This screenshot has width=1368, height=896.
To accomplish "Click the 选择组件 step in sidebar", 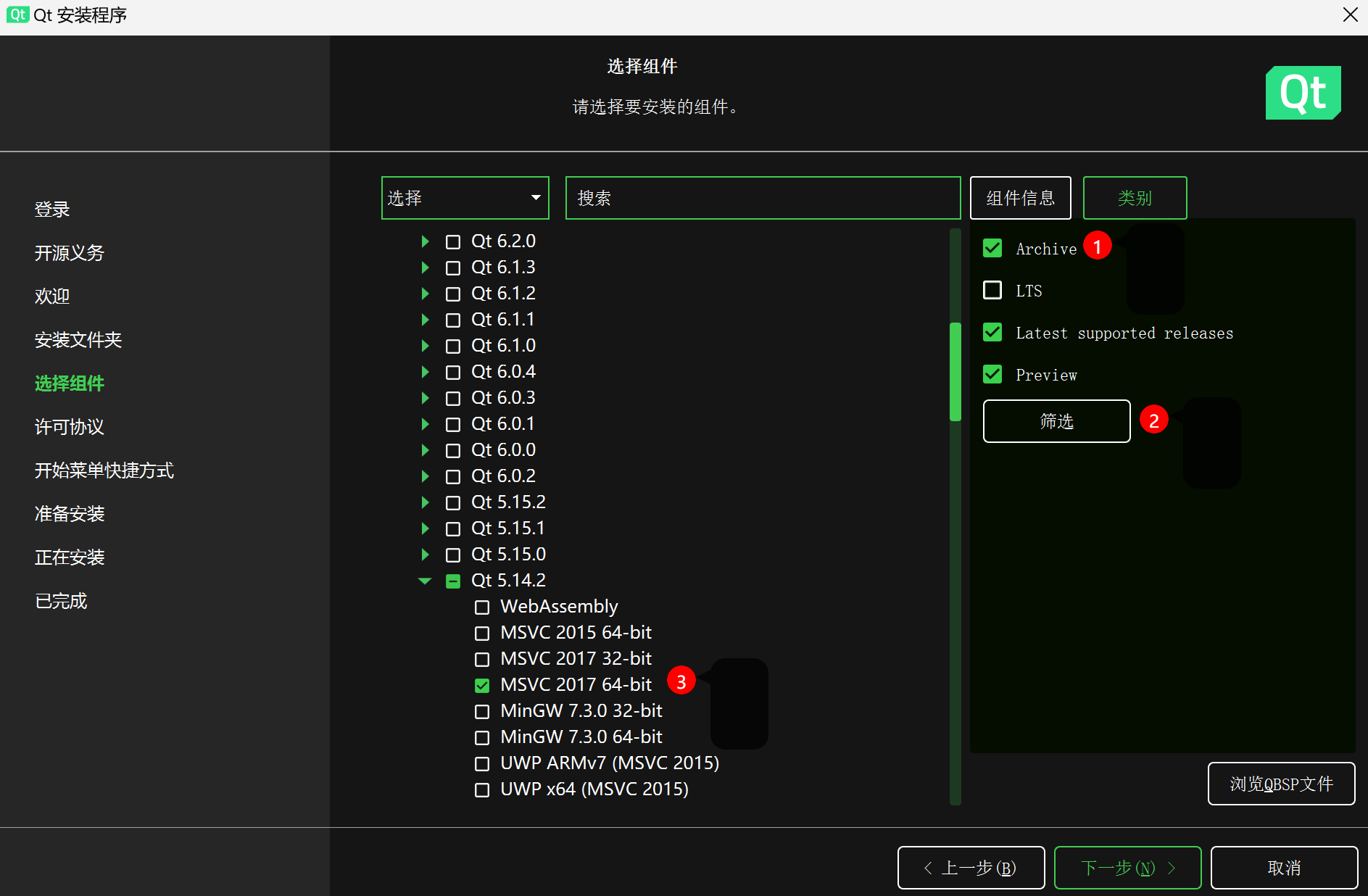I will pyautogui.click(x=70, y=383).
